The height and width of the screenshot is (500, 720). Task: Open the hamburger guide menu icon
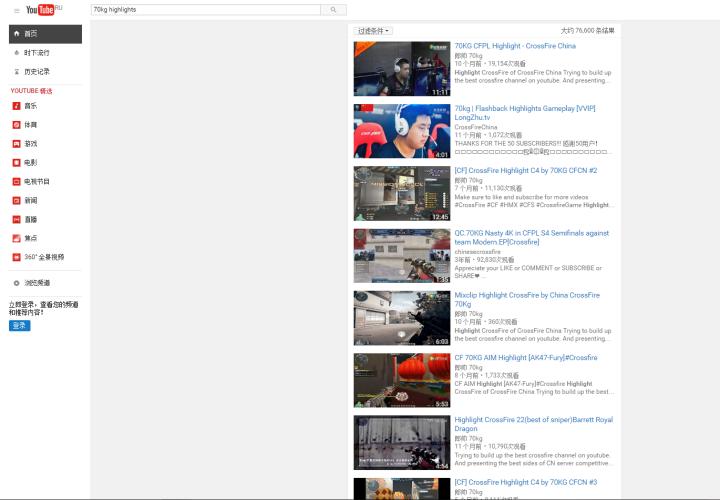[x=16, y=10]
